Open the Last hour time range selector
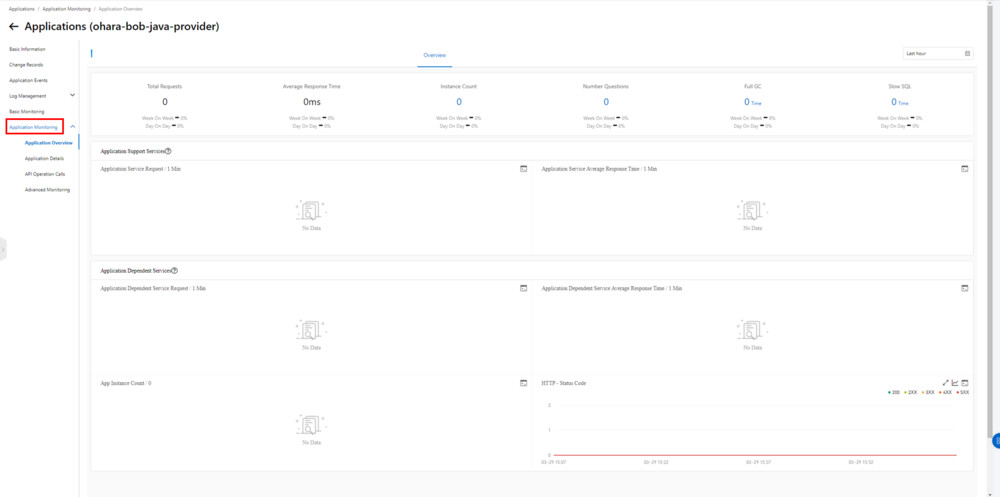Screen dimensions: 1000x497 coord(938,54)
